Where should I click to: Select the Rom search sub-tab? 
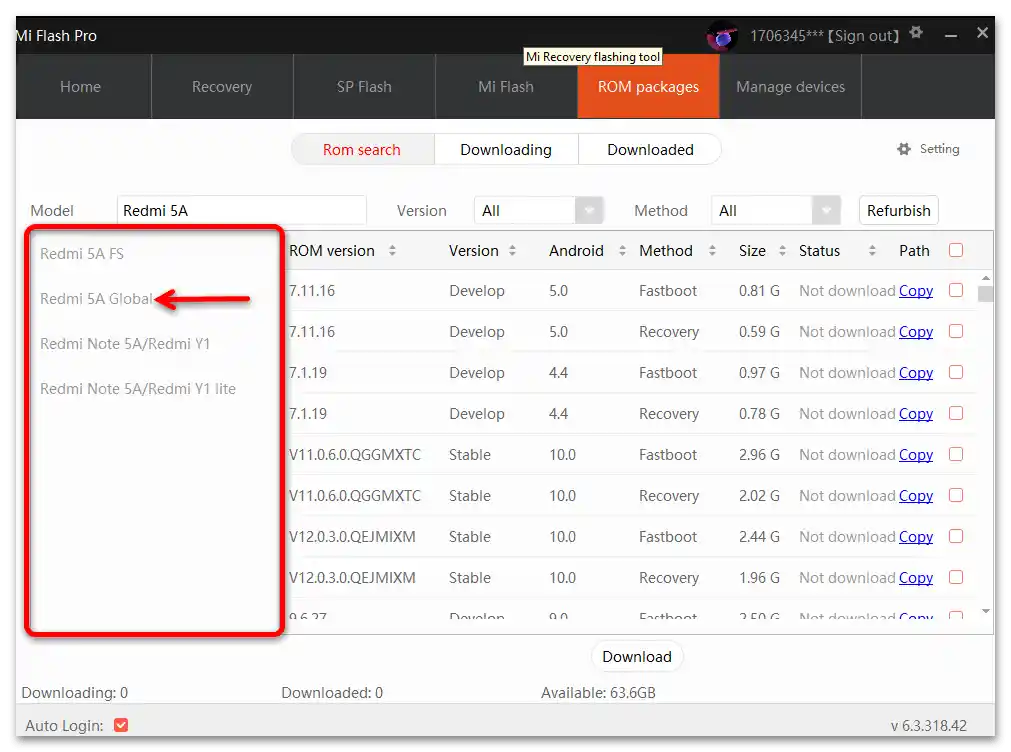(362, 150)
